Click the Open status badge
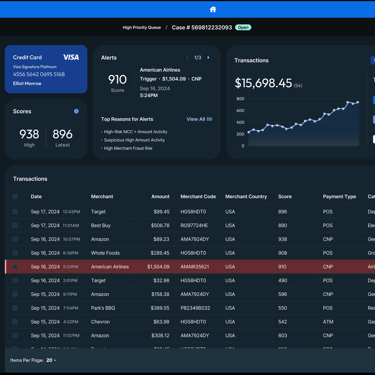This screenshot has width=375, height=375. 243,27
